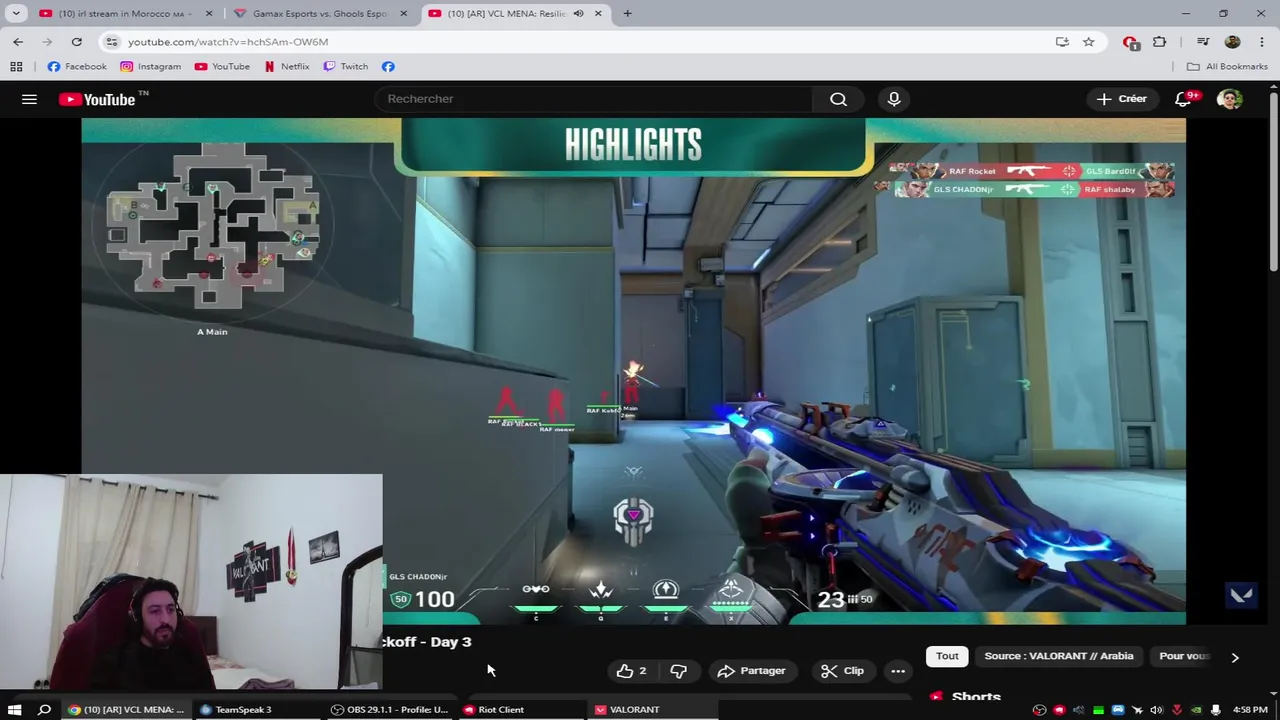1280x720 pixels.
Task: Share the video via Partager
Action: 751,671
